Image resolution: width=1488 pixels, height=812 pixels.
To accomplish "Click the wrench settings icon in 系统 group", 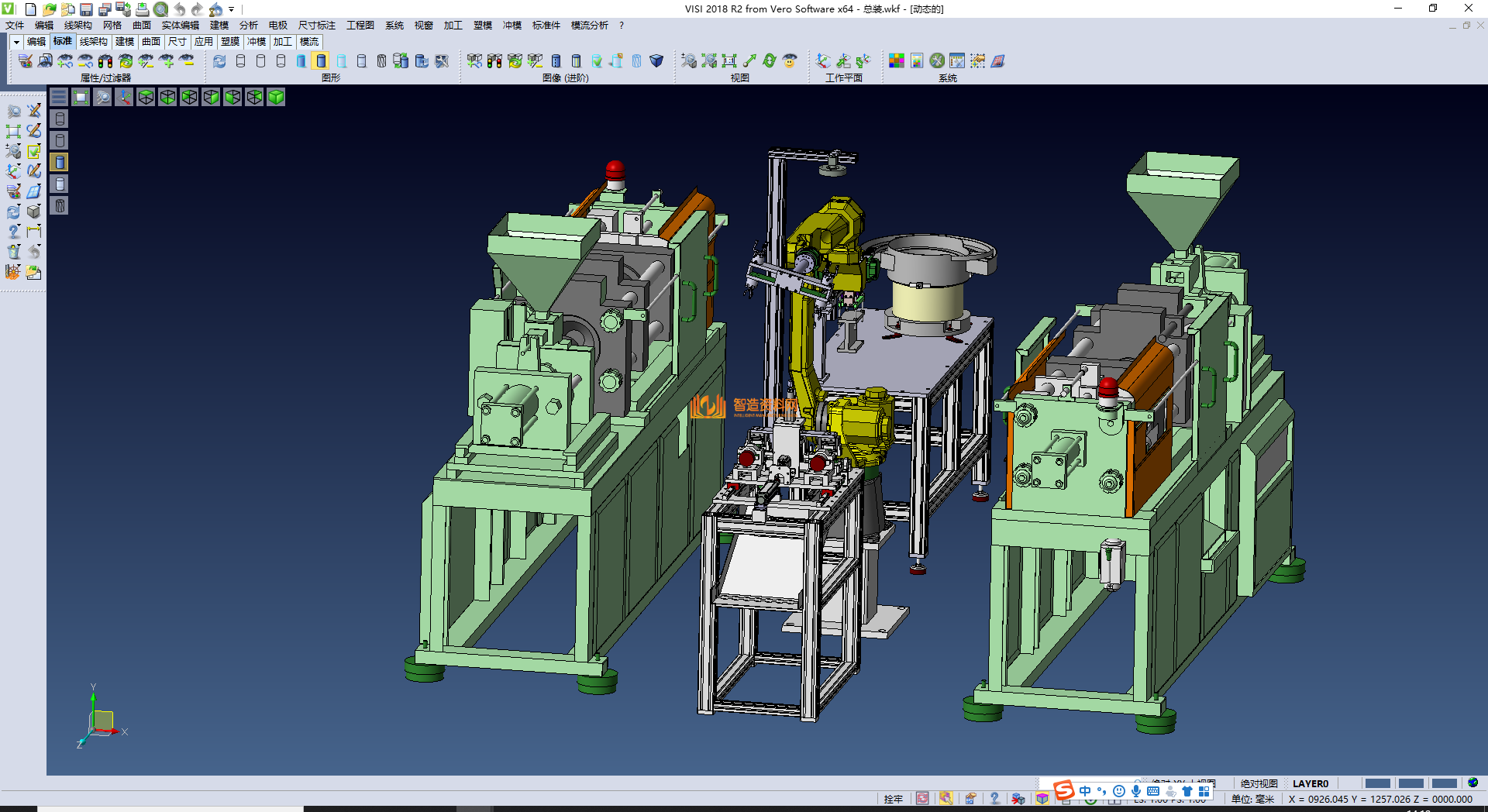I will tap(937, 60).
